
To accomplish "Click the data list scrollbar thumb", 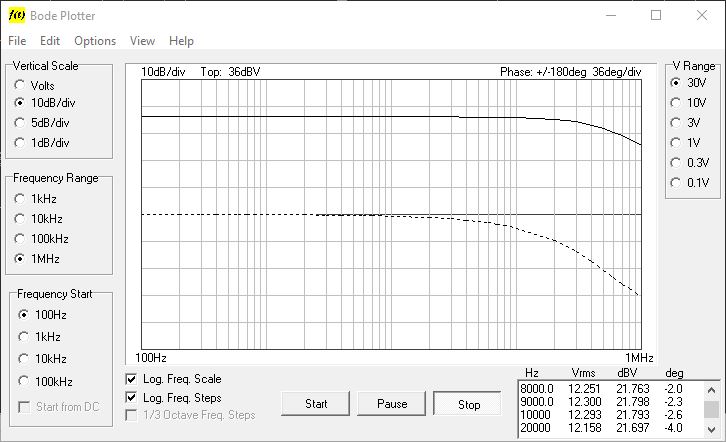I will pyautogui.click(x=712, y=409).
